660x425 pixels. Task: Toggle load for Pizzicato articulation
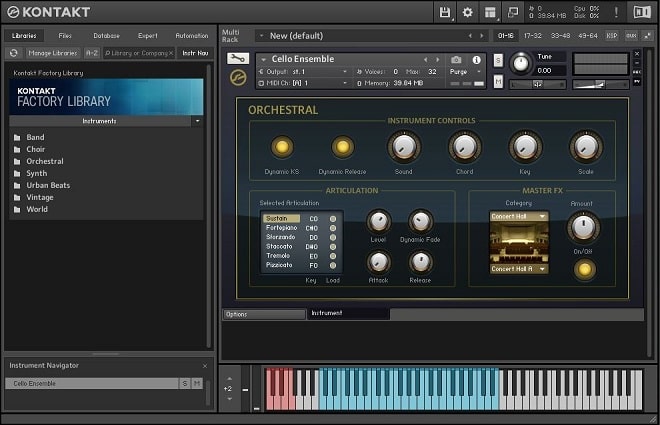click(x=333, y=266)
